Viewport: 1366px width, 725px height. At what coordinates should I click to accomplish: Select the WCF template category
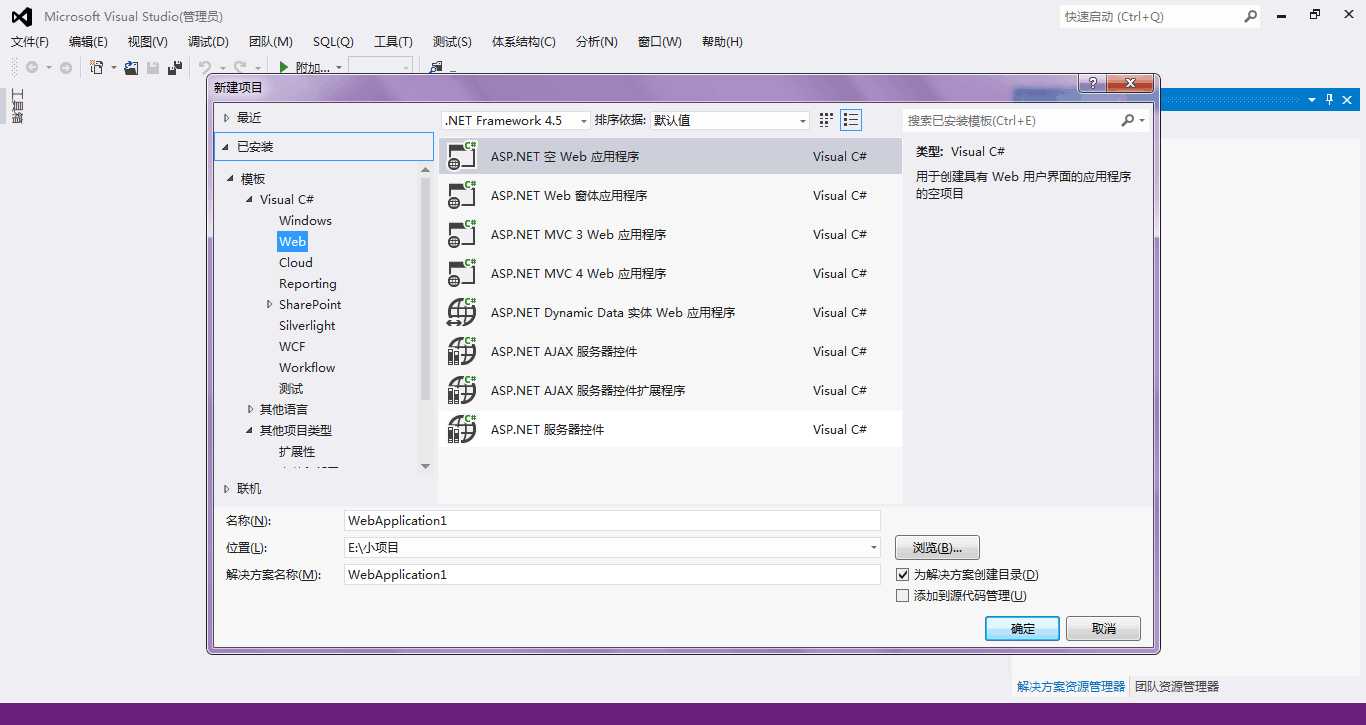[292, 347]
